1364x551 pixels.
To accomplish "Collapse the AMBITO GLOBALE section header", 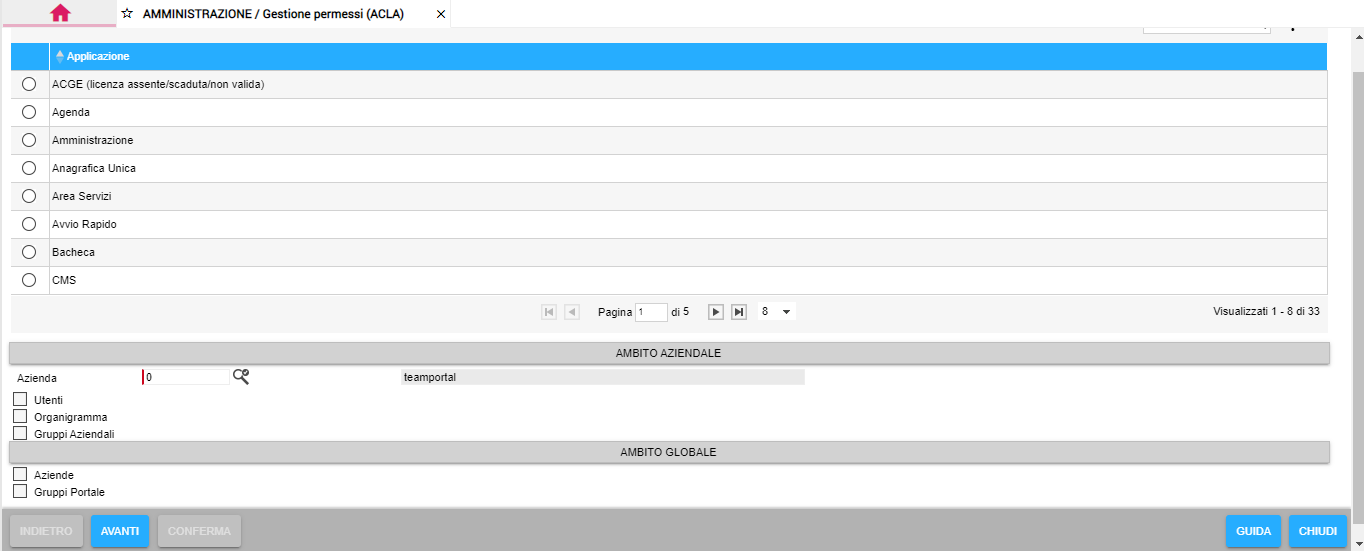I will pyautogui.click(x=669, y=452).
